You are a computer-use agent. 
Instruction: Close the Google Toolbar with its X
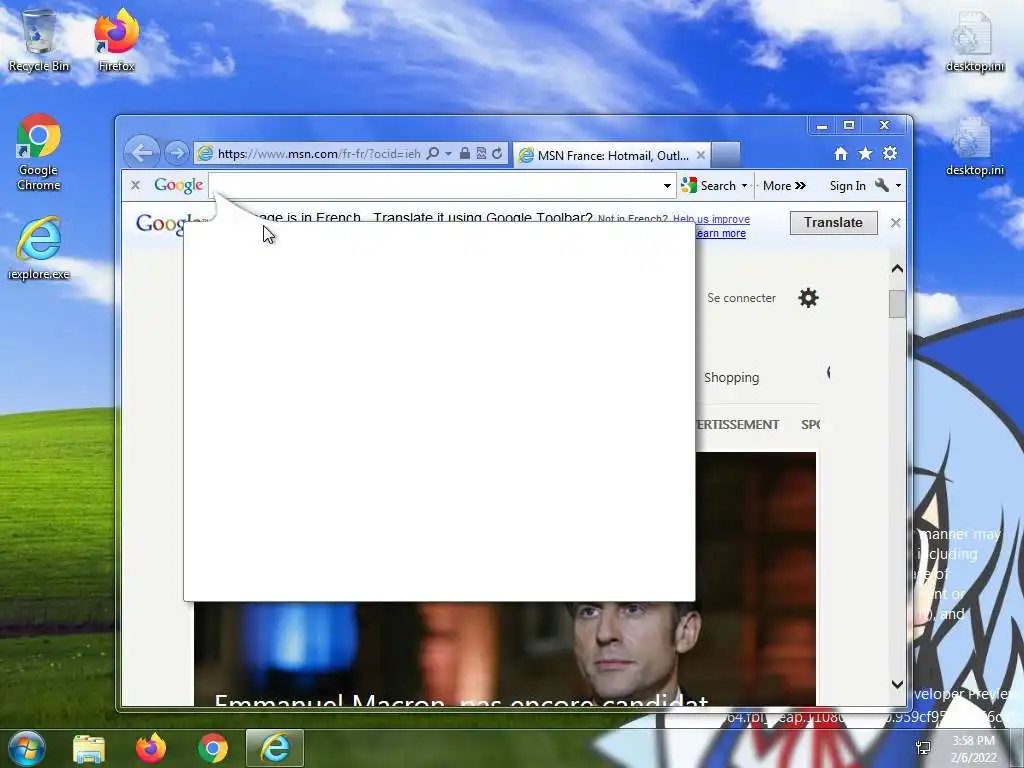(135, 185)
